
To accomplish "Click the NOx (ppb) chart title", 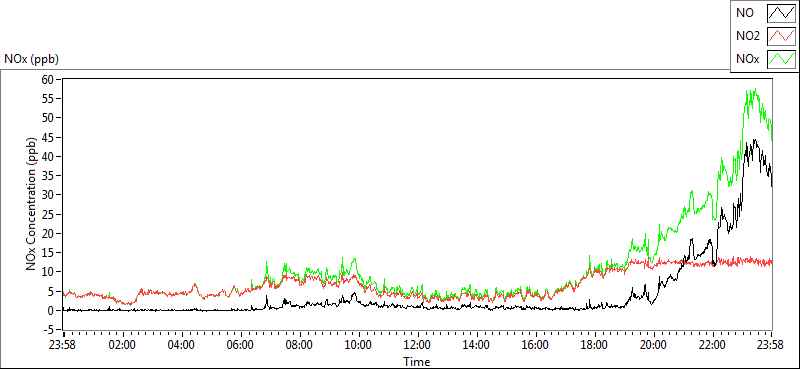I will click(x=31, y=59).
